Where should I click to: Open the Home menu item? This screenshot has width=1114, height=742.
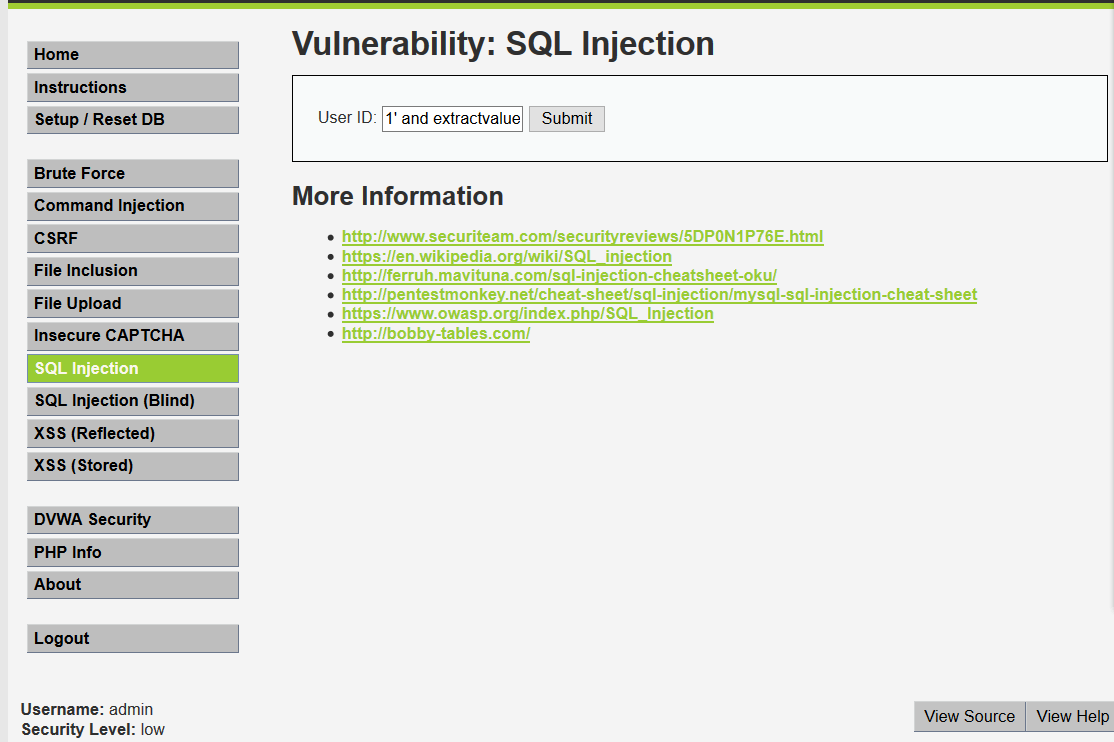[x=133, y=55]
